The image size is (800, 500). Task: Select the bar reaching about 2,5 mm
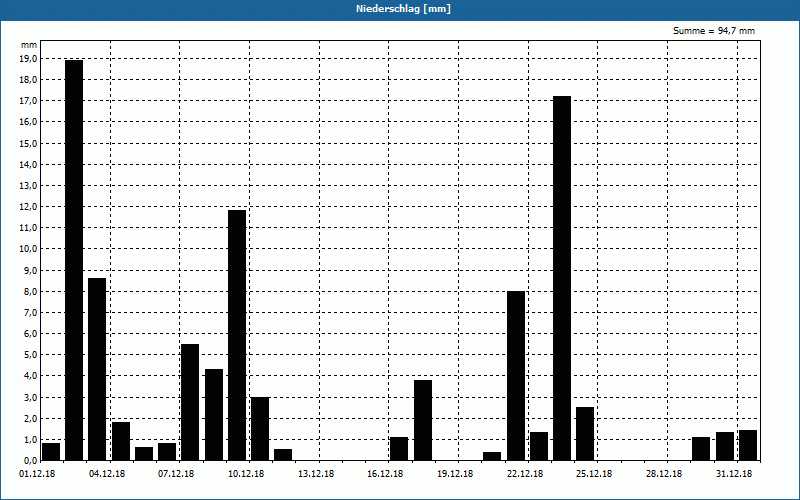coord(585,434)
